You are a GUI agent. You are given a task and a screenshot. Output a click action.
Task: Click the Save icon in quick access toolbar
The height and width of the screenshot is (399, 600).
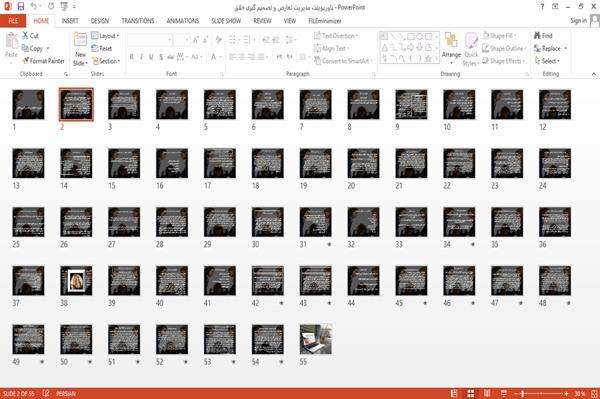[21, 7]
